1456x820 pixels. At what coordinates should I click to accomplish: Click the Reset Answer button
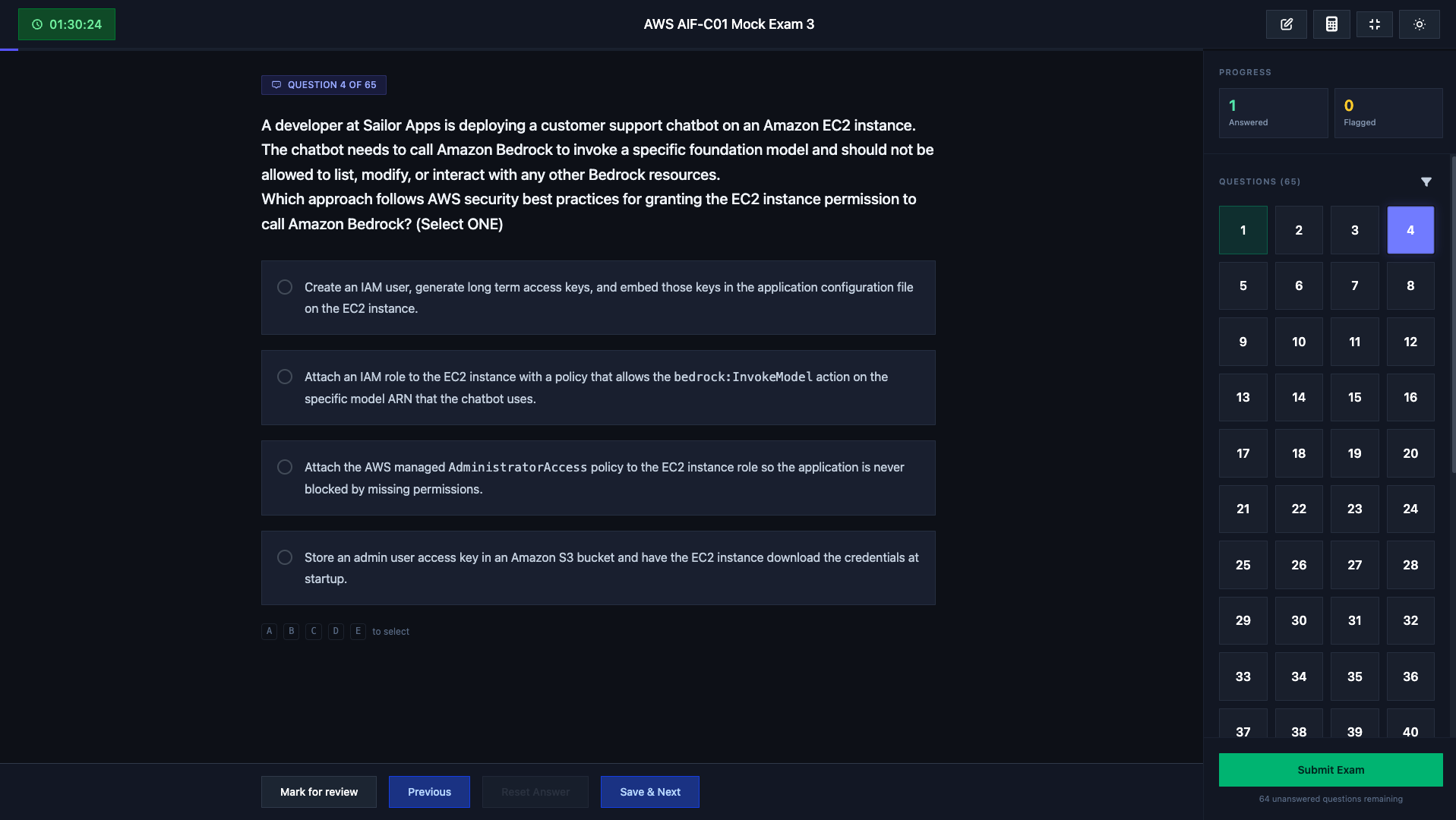click(535, 792)
